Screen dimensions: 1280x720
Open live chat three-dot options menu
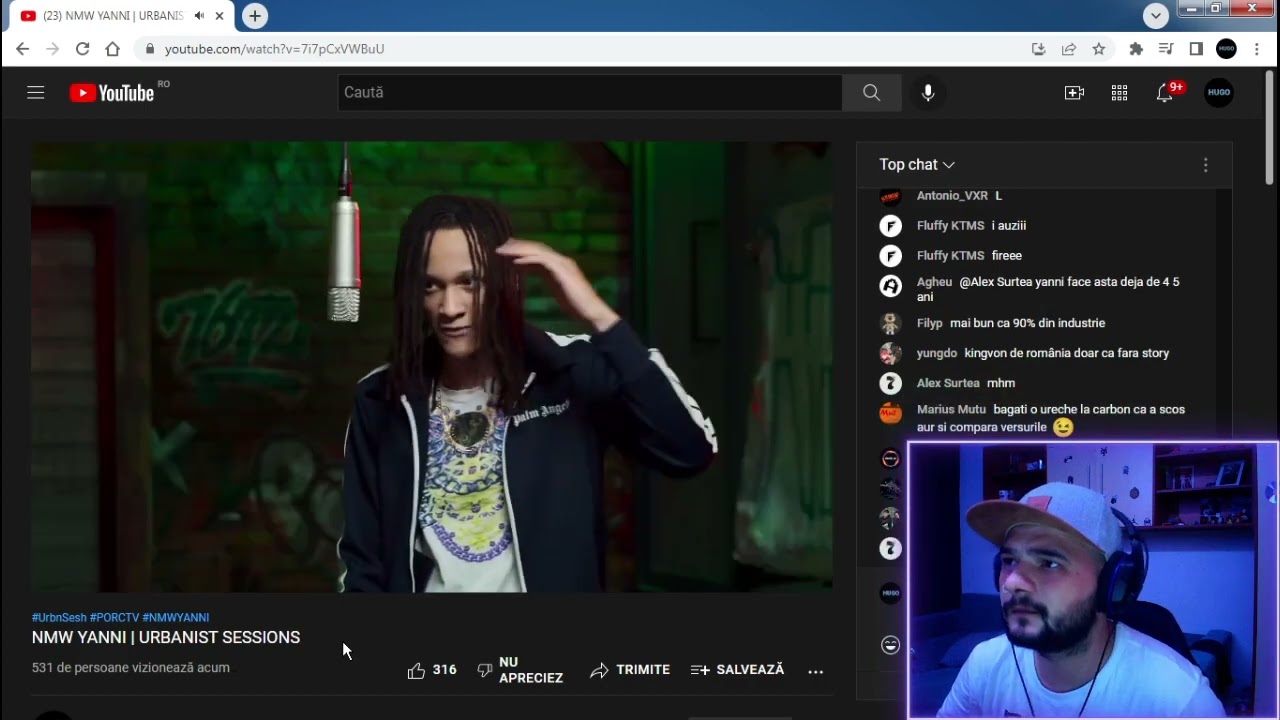pyautogui.click(x=1205, y=165)
